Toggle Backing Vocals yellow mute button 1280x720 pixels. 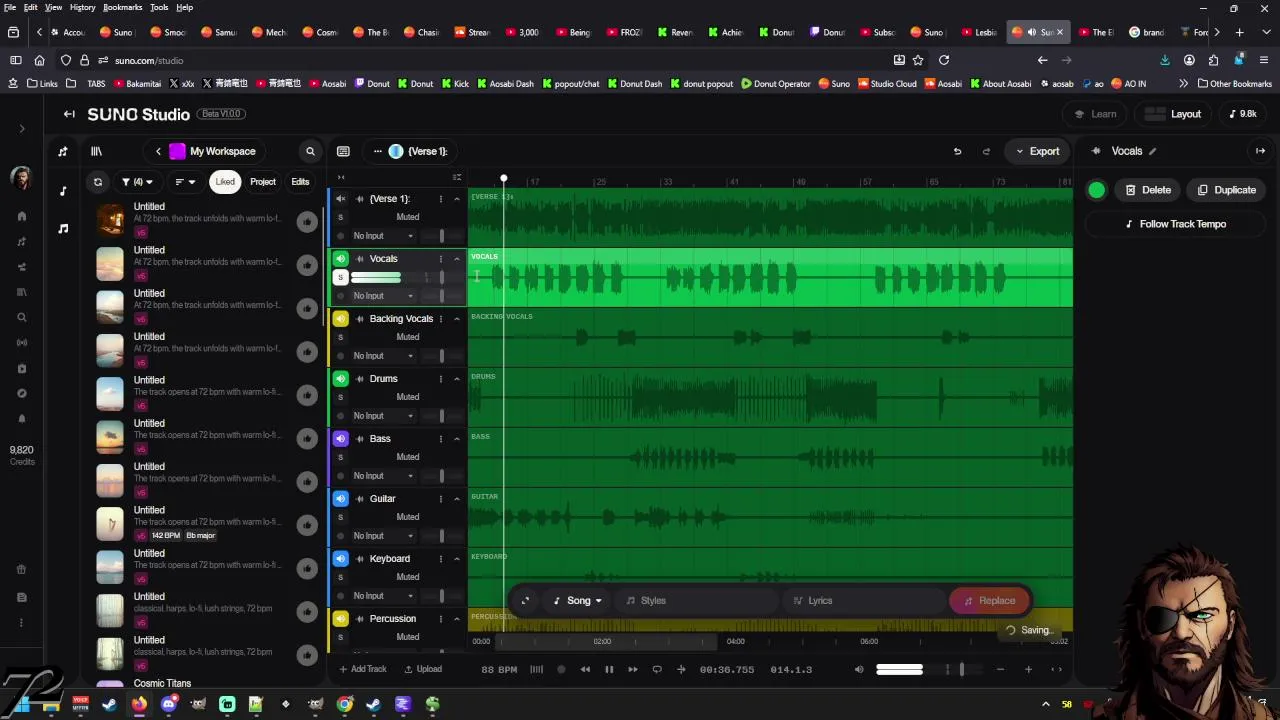click(x=340, y=319)
